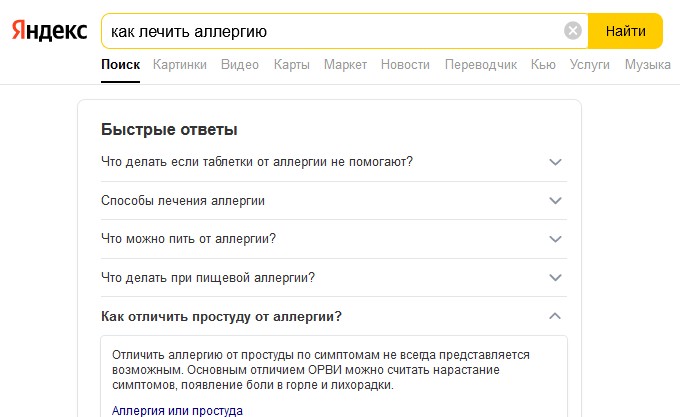Switch to the Кью tab
Screen dimensions: 680x417
[543, 65]
